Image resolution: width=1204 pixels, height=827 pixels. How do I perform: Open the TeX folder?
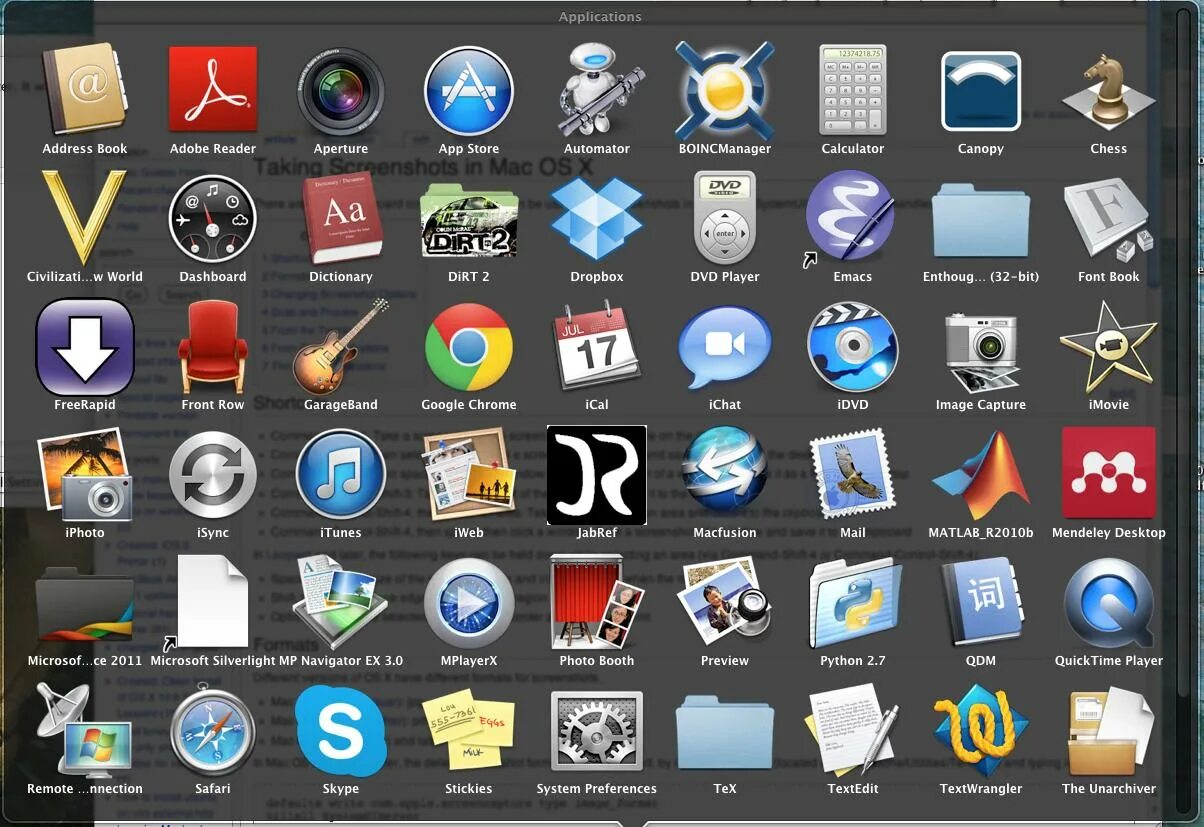[725, 733]
